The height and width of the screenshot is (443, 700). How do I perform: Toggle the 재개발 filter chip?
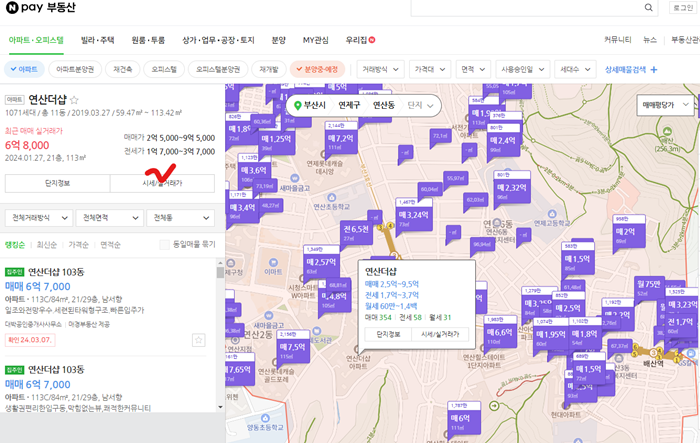269,70
